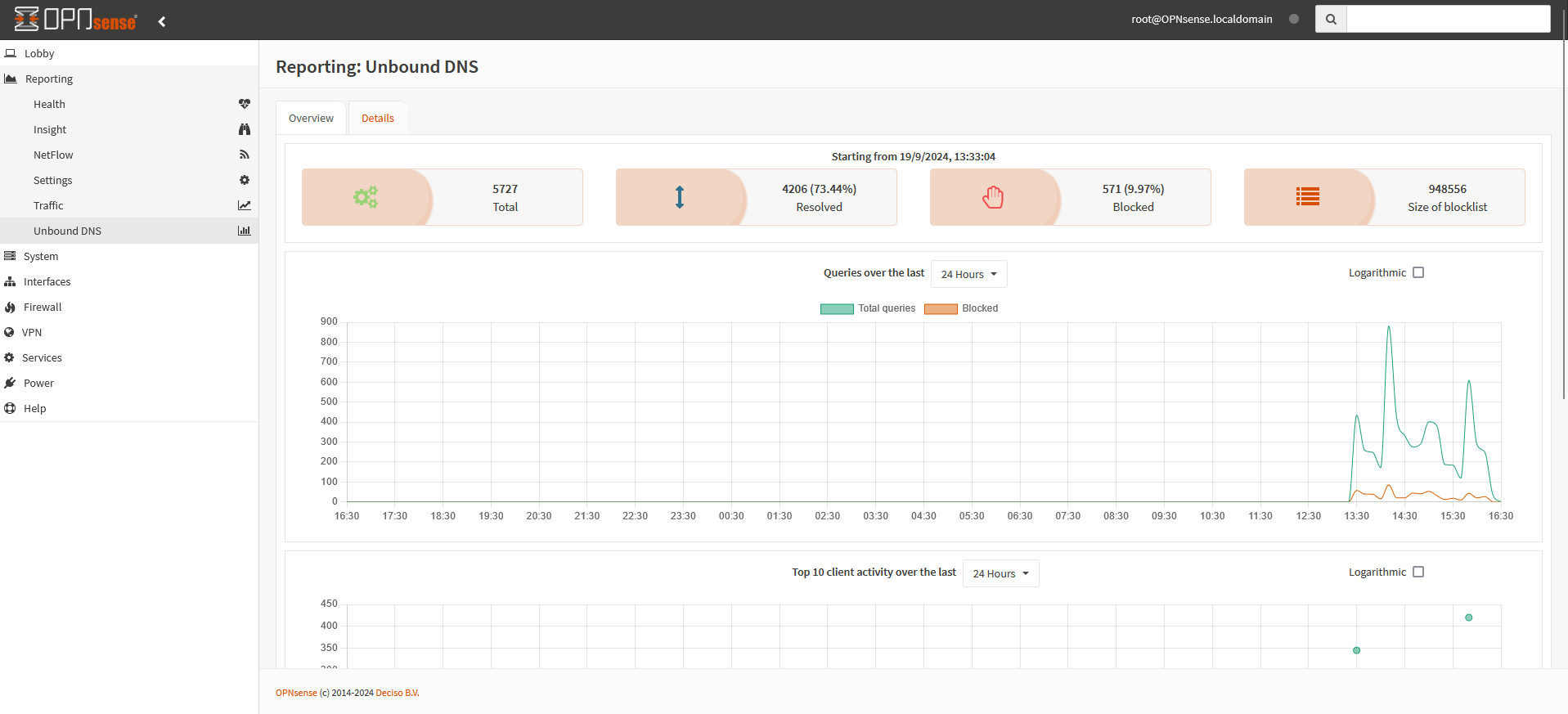Viewport: 1568px width, 714px height.
Task: Click the NetFlow feed icon
Action: point(244,155)
